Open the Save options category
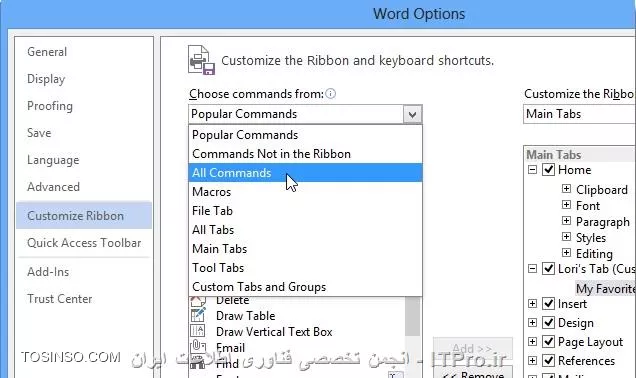Screen dimensions: 636x378 [x=84, y=133]
